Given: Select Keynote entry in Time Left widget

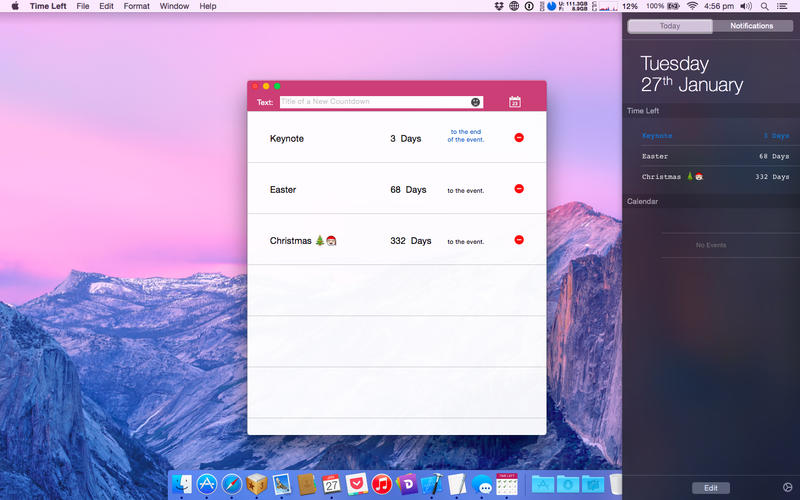Looking at the screenshot, I should coord(715,136).
